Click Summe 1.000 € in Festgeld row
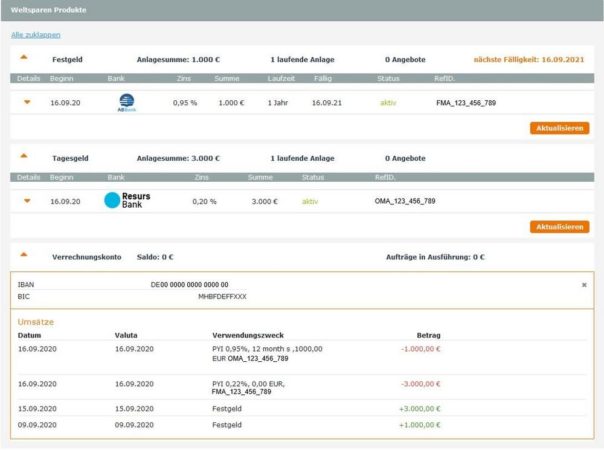The image size is (604, 450). tap(231, 103)
